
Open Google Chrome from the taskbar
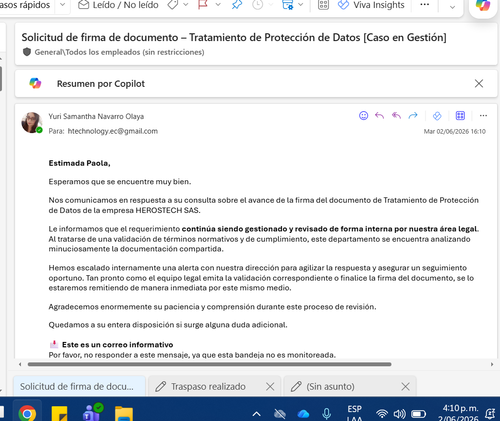27,413
